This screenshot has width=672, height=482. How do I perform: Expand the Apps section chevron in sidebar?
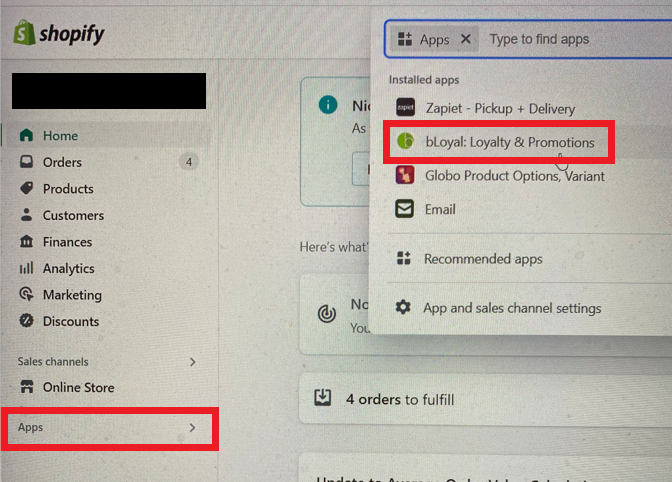pyautogui.click(x=192, y=428)
